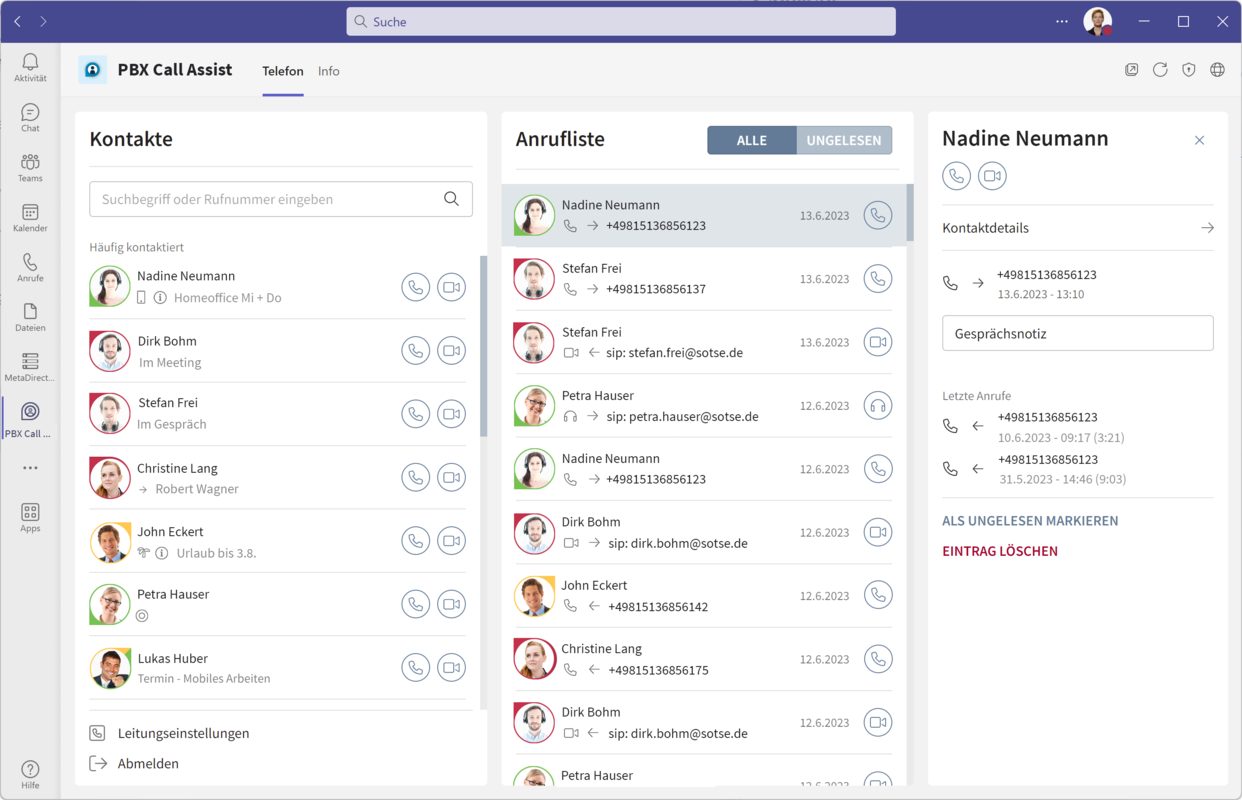Open more options ellipsis in Teams sidebar
1242x800 pixels.
pyautogui.click(x=30, y=466)
